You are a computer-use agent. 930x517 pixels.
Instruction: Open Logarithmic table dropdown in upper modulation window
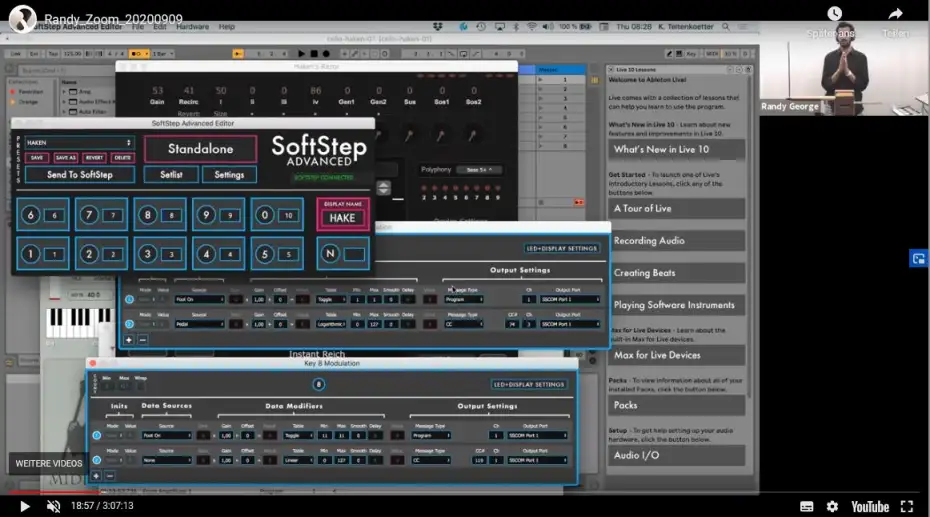click(x=331, y=324)
